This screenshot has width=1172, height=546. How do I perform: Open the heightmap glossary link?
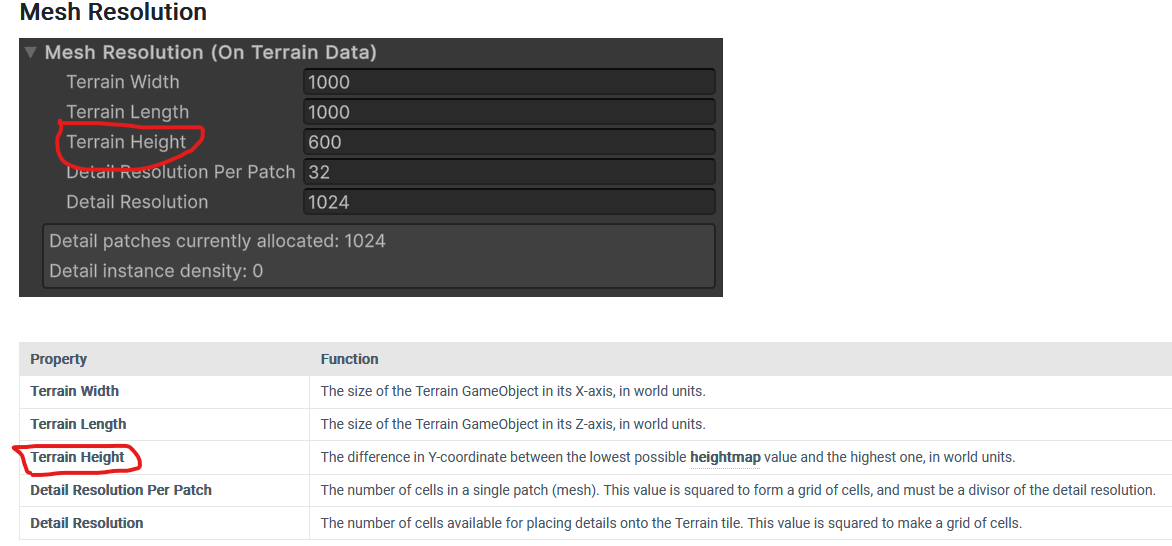(x=724, y=457)
